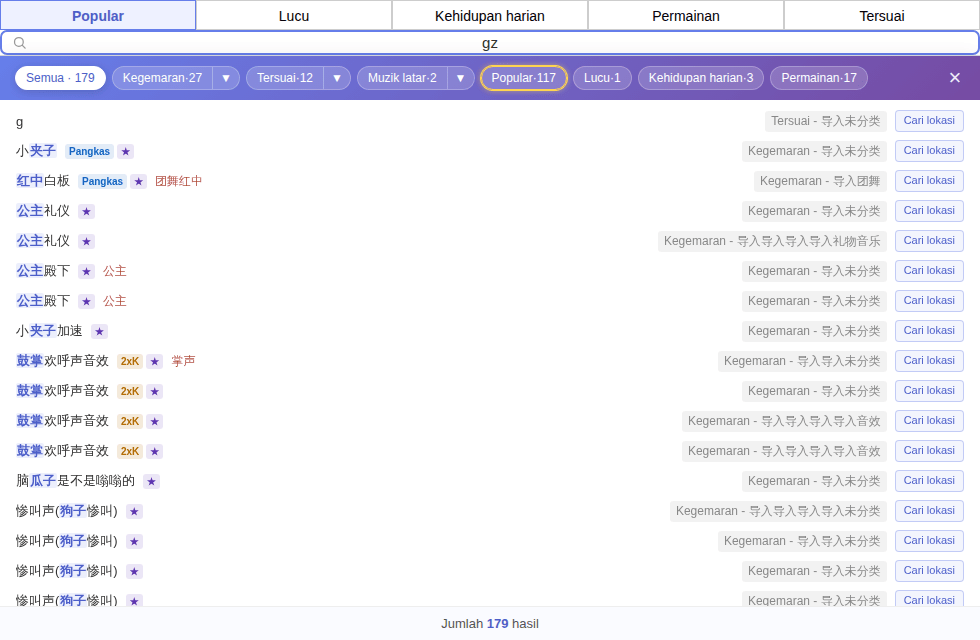Viewport: 980px width, 640px height.
Task: Filter results by Muzik latar·2 chip
Action: pyautogui.click(x=402, y=78)
